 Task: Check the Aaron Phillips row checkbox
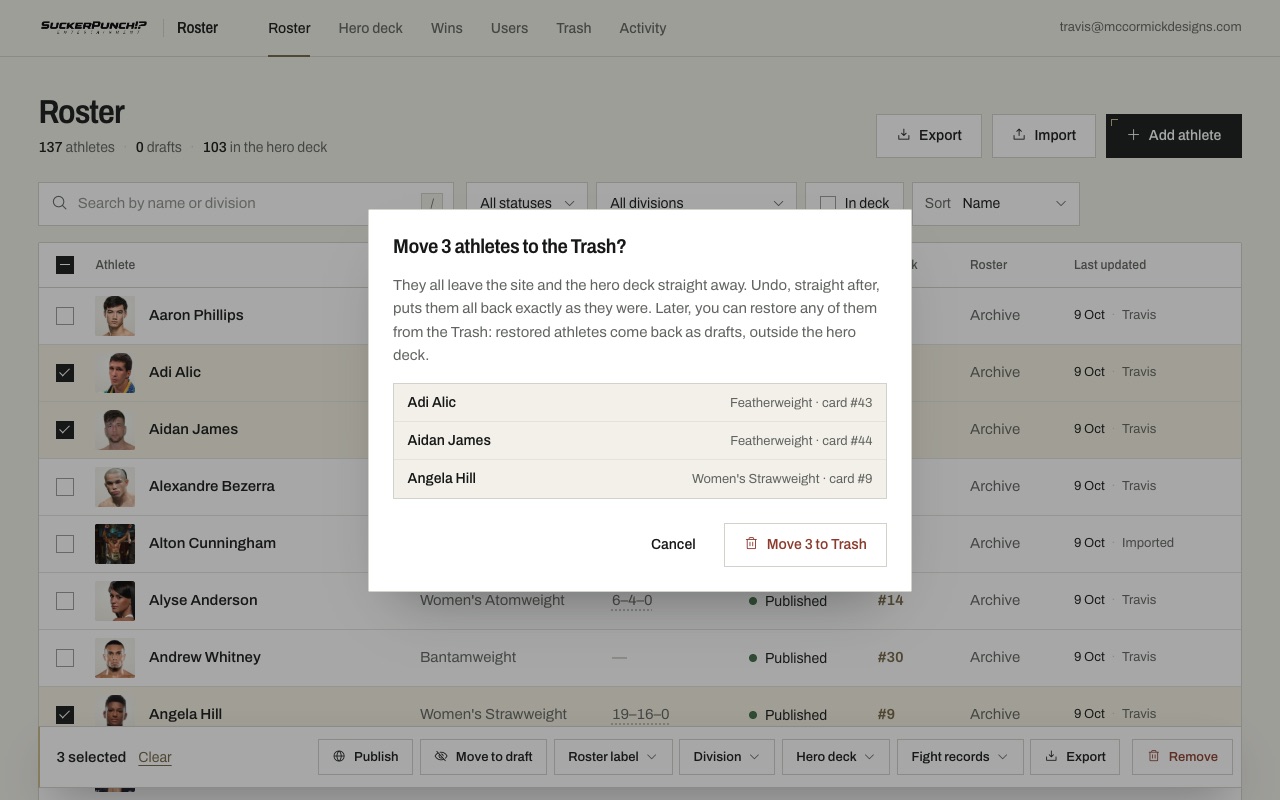(65, 315)
